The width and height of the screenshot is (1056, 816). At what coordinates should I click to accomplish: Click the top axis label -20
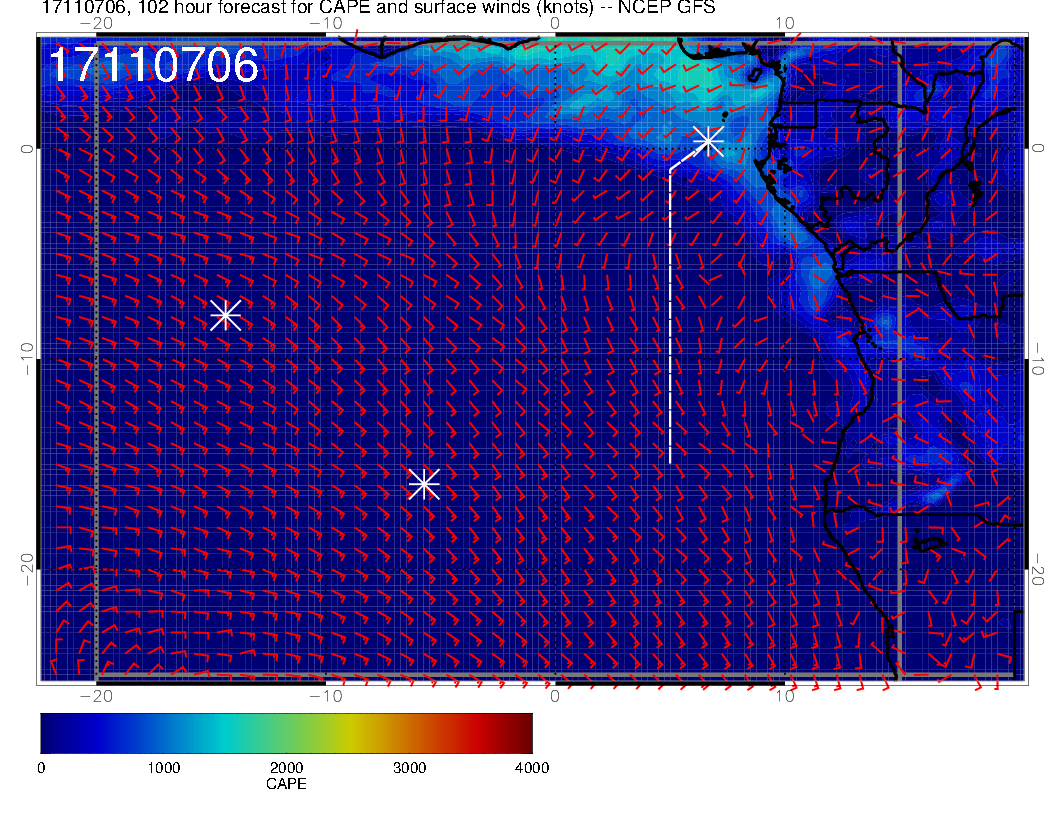tap(96, 23)
